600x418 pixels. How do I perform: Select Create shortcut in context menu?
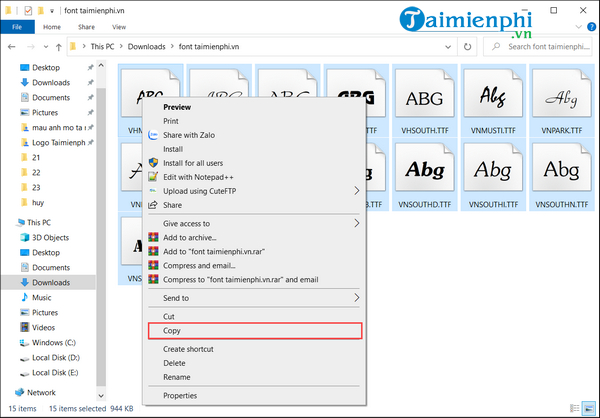pyautogui.click(x=254, y=349)
